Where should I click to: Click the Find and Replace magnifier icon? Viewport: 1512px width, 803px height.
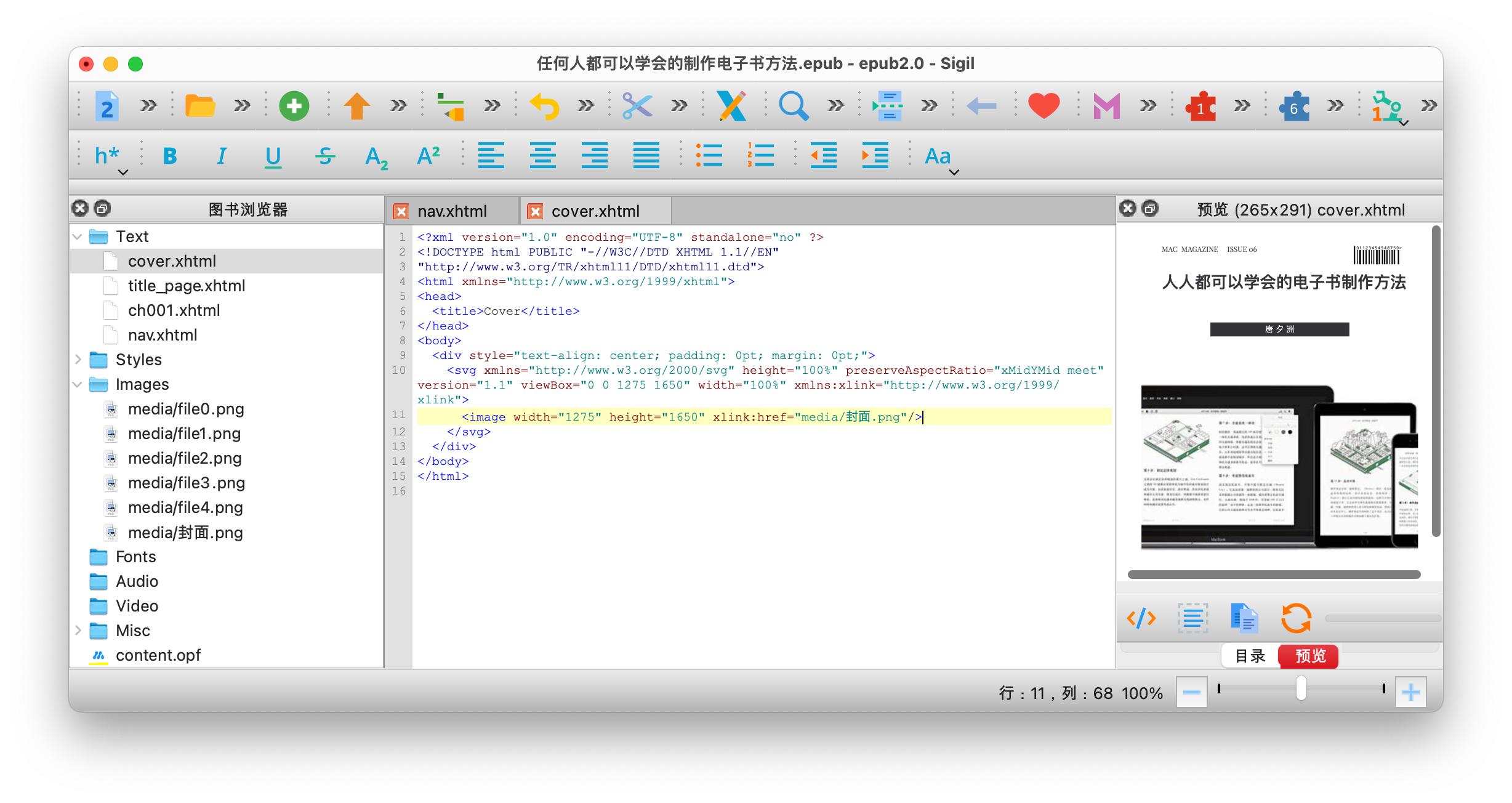[x=793, y=106]
